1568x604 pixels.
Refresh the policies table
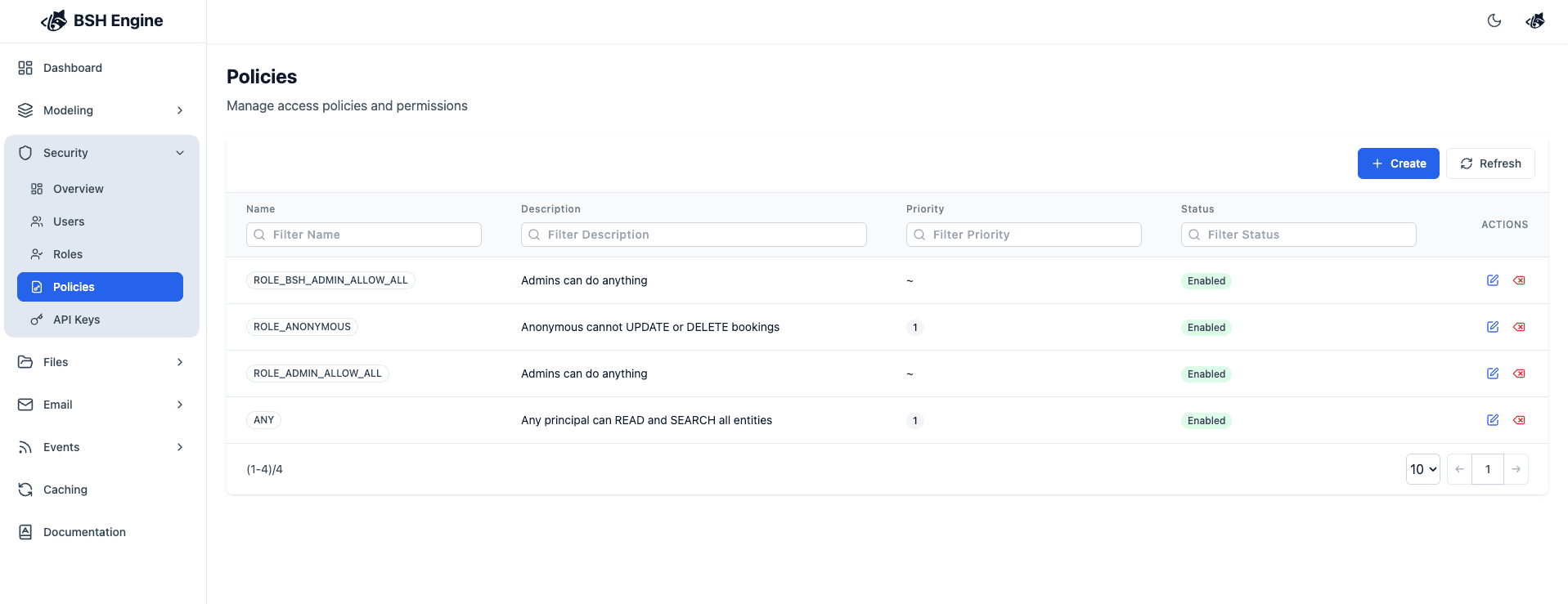tap(1489, 163)
